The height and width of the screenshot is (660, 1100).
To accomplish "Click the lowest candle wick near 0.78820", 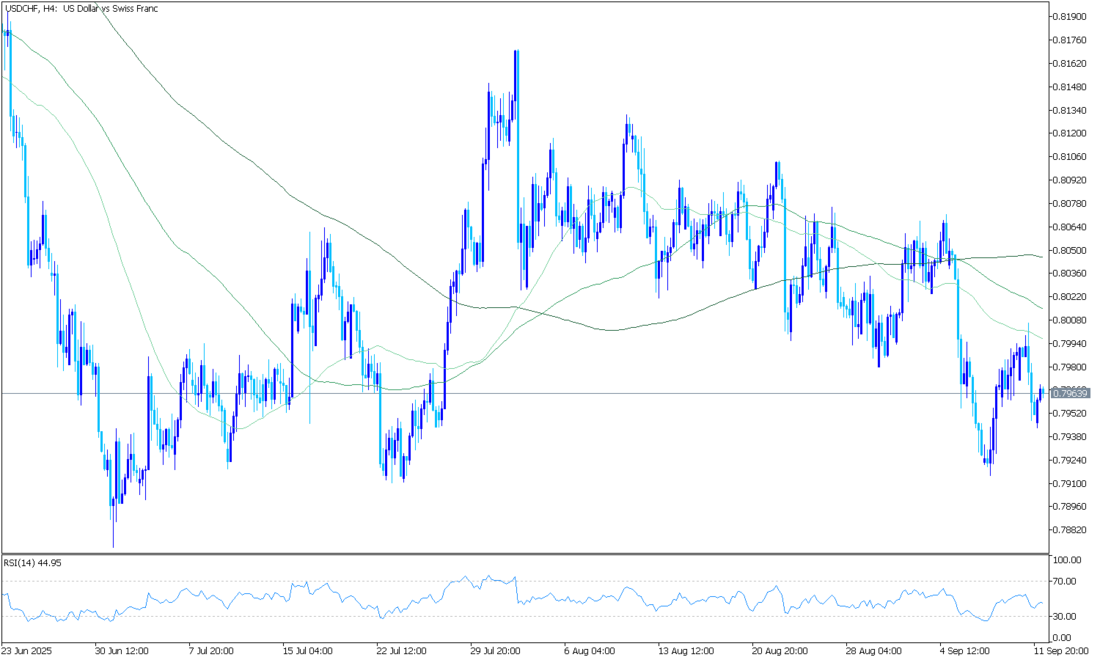I will pyautogui.click(x=113, y=545).
